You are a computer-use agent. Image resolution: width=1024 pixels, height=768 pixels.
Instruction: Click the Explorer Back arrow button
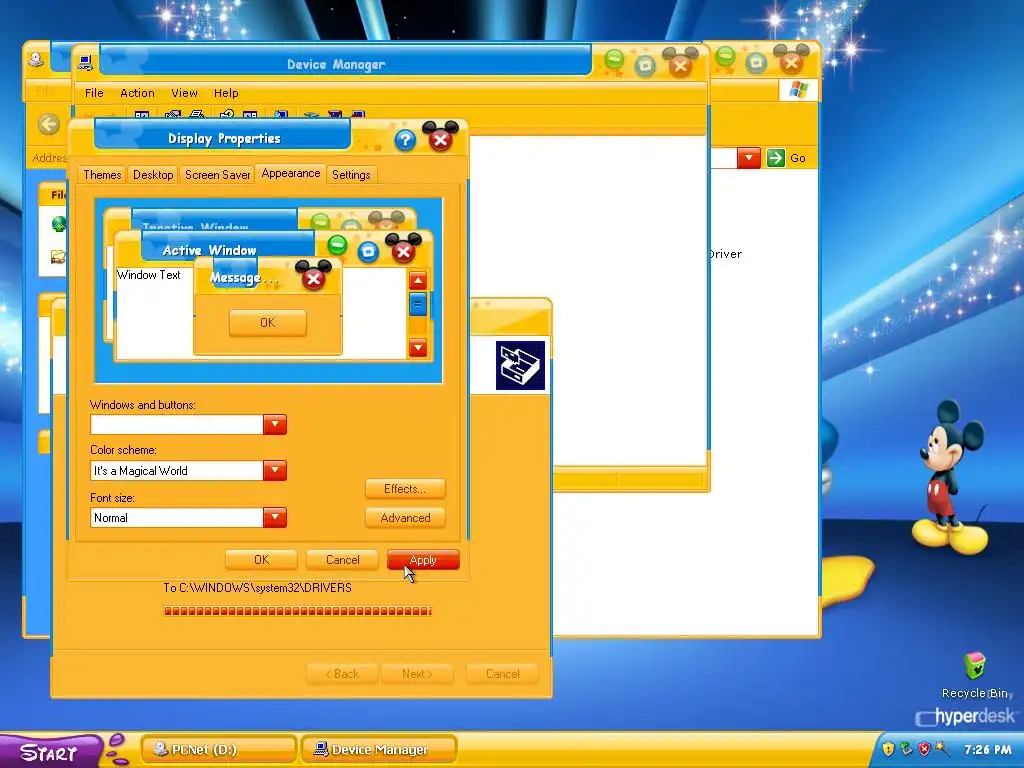click(x=49, y=124)
